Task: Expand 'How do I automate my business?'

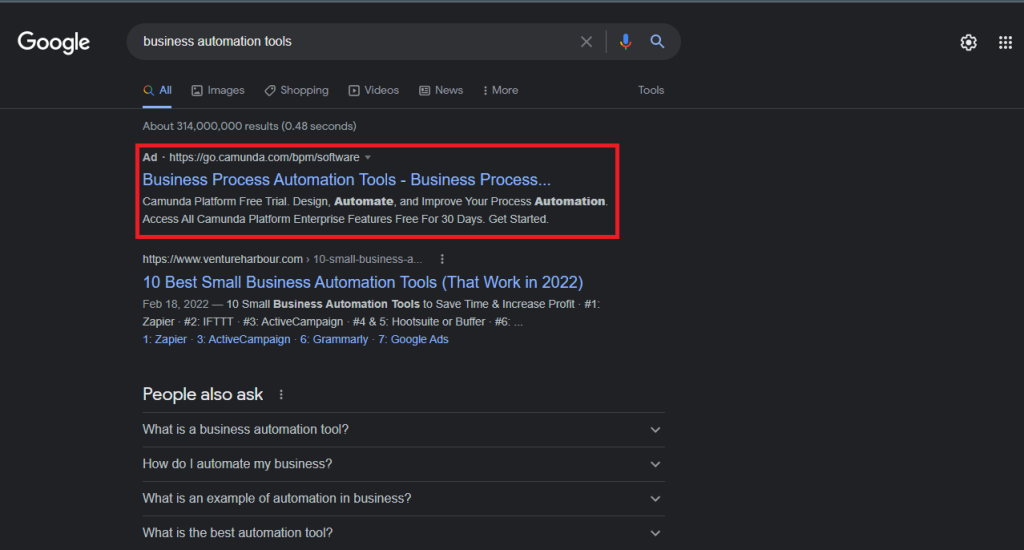Action: (403, 464)
